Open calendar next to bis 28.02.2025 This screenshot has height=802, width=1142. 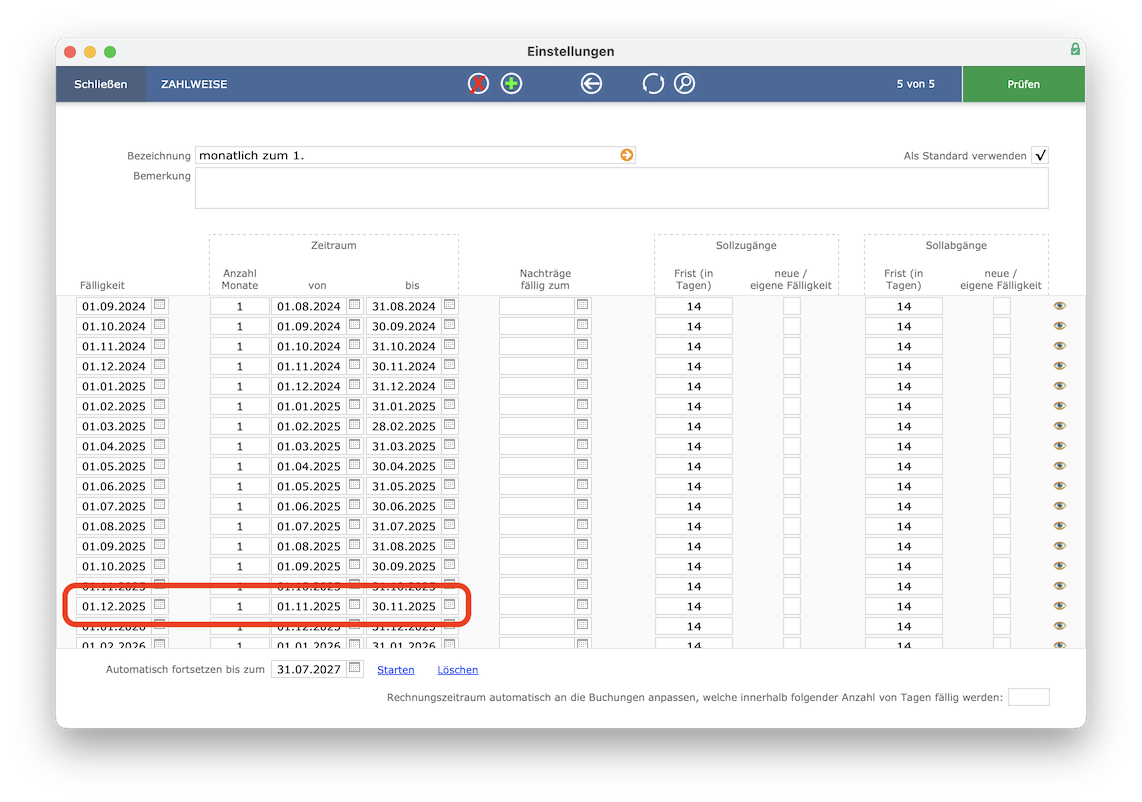coord(449,425)
